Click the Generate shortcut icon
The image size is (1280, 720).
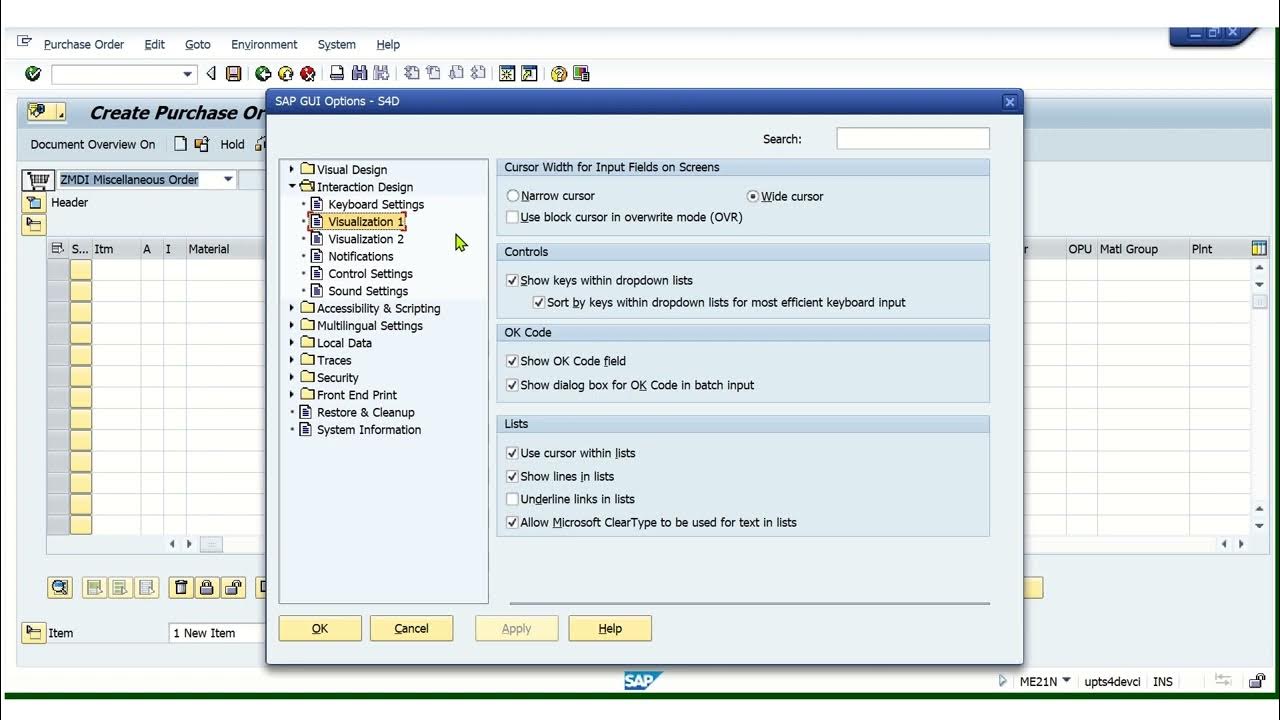pos(529,74)
